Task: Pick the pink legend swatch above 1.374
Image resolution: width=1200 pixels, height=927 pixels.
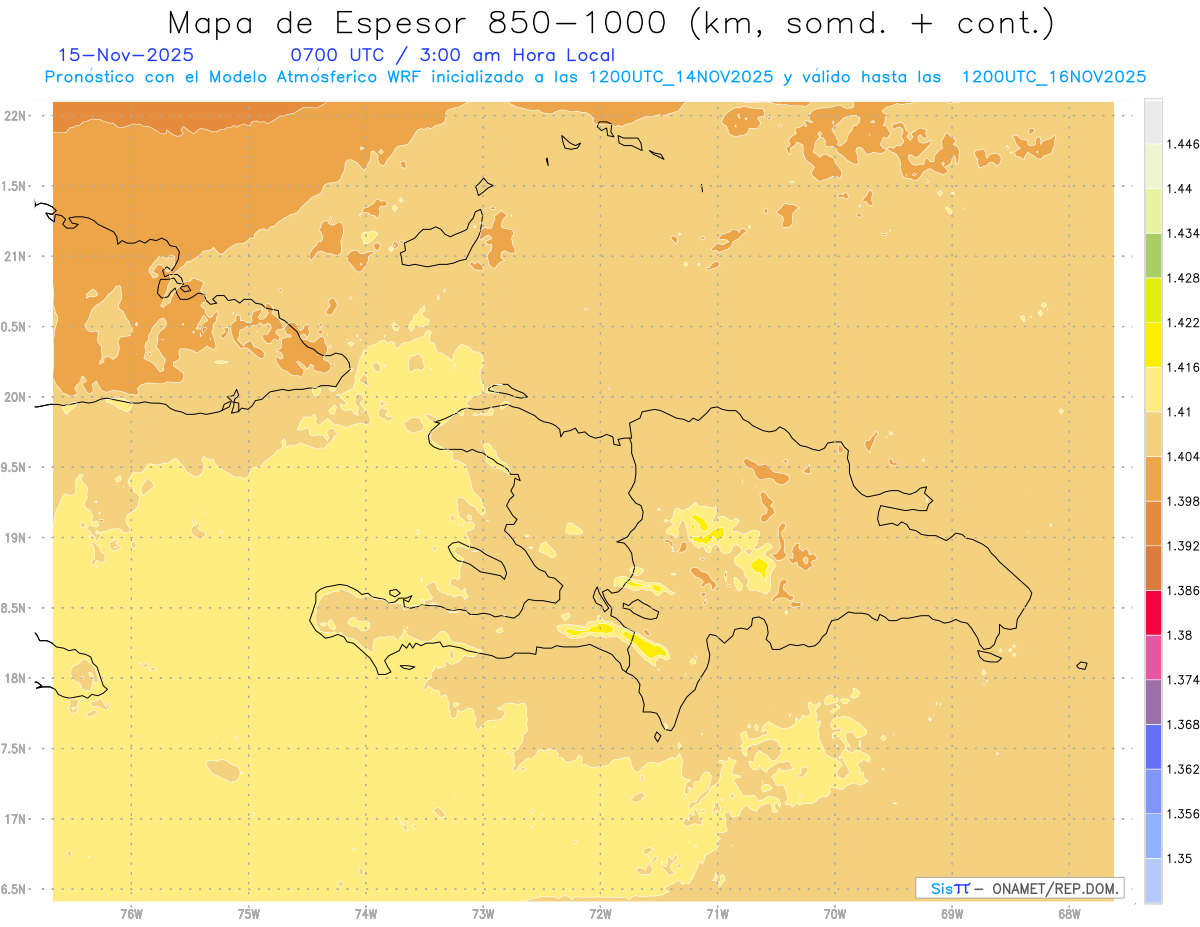Action: pyautogui.click(x=1153, y=657)
